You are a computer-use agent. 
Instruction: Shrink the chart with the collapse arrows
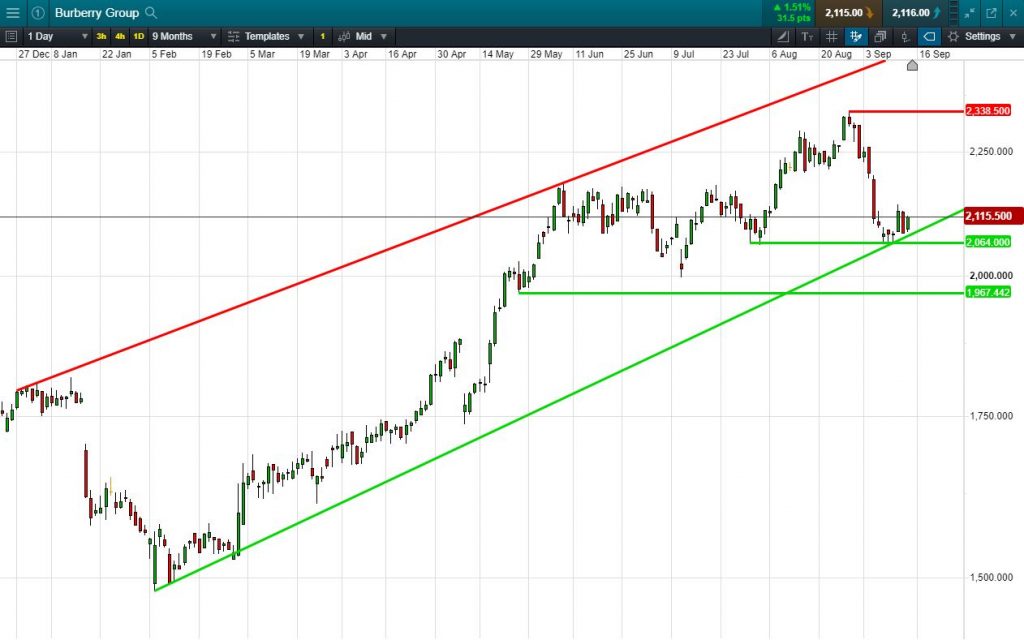[970, 12]
